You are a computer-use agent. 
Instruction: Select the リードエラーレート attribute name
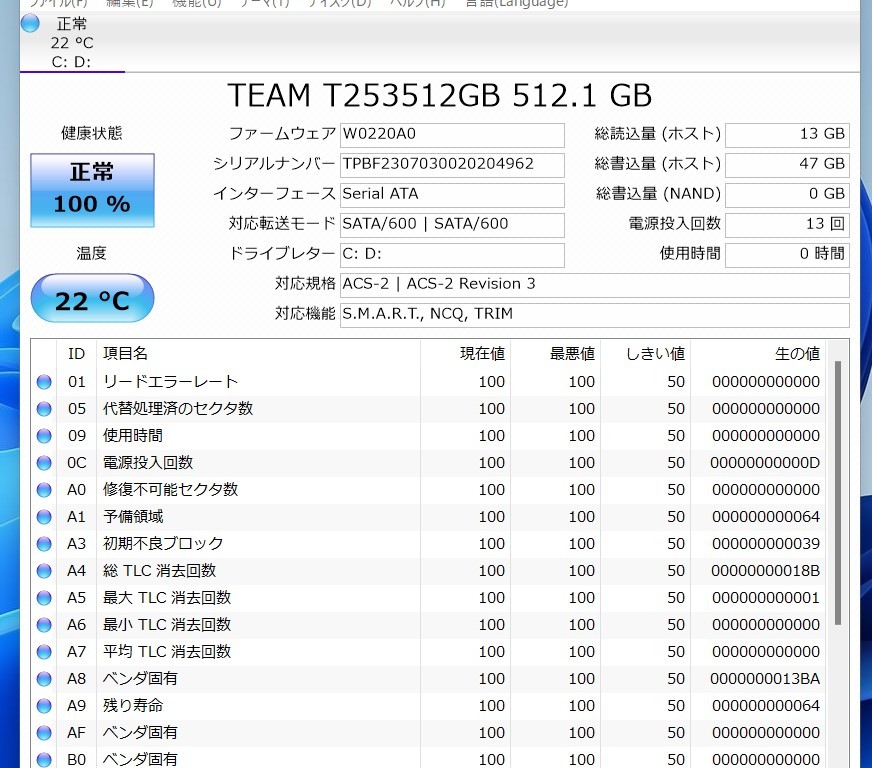pos(170,382)
